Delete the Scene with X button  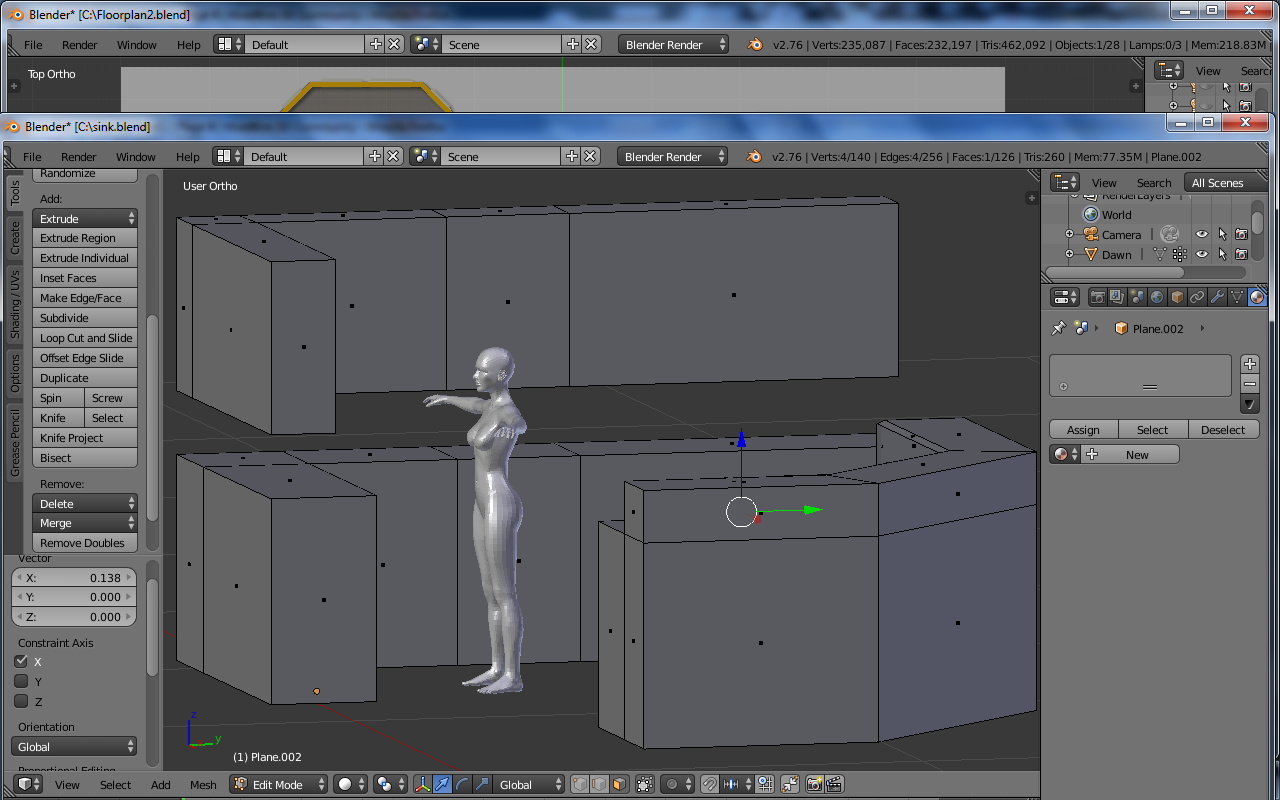[x=591, y=157]
